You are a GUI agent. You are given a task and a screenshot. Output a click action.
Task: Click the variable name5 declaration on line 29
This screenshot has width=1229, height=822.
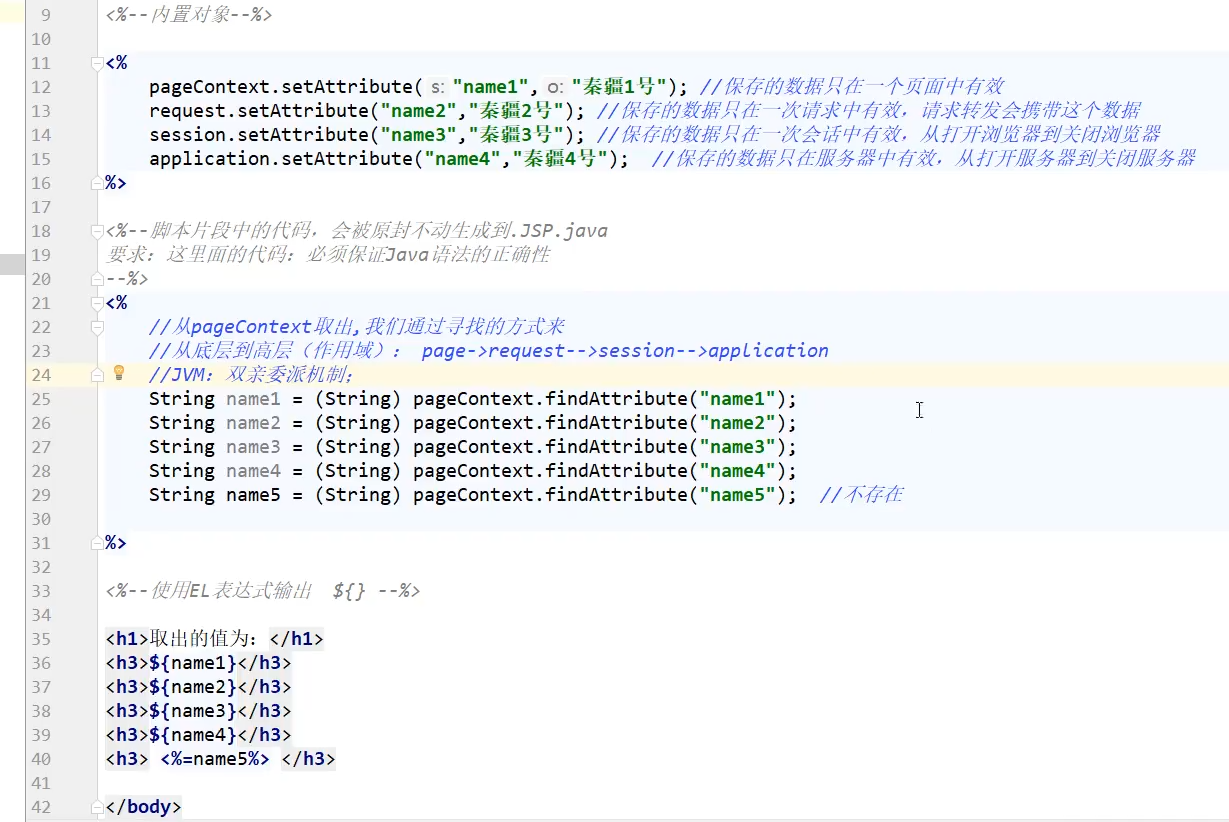tap(253, 495)
